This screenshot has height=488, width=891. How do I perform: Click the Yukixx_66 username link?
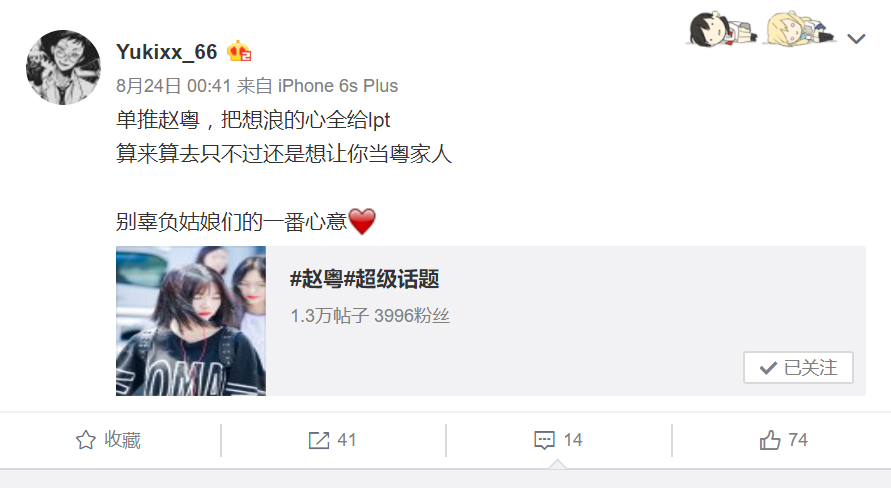point(166,52)
